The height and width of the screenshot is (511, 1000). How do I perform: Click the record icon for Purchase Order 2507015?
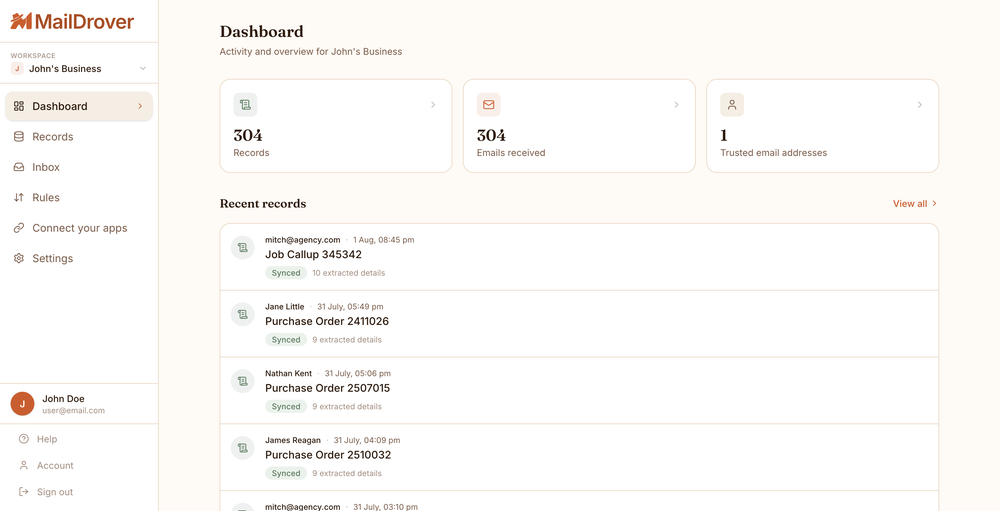[242, 381]
